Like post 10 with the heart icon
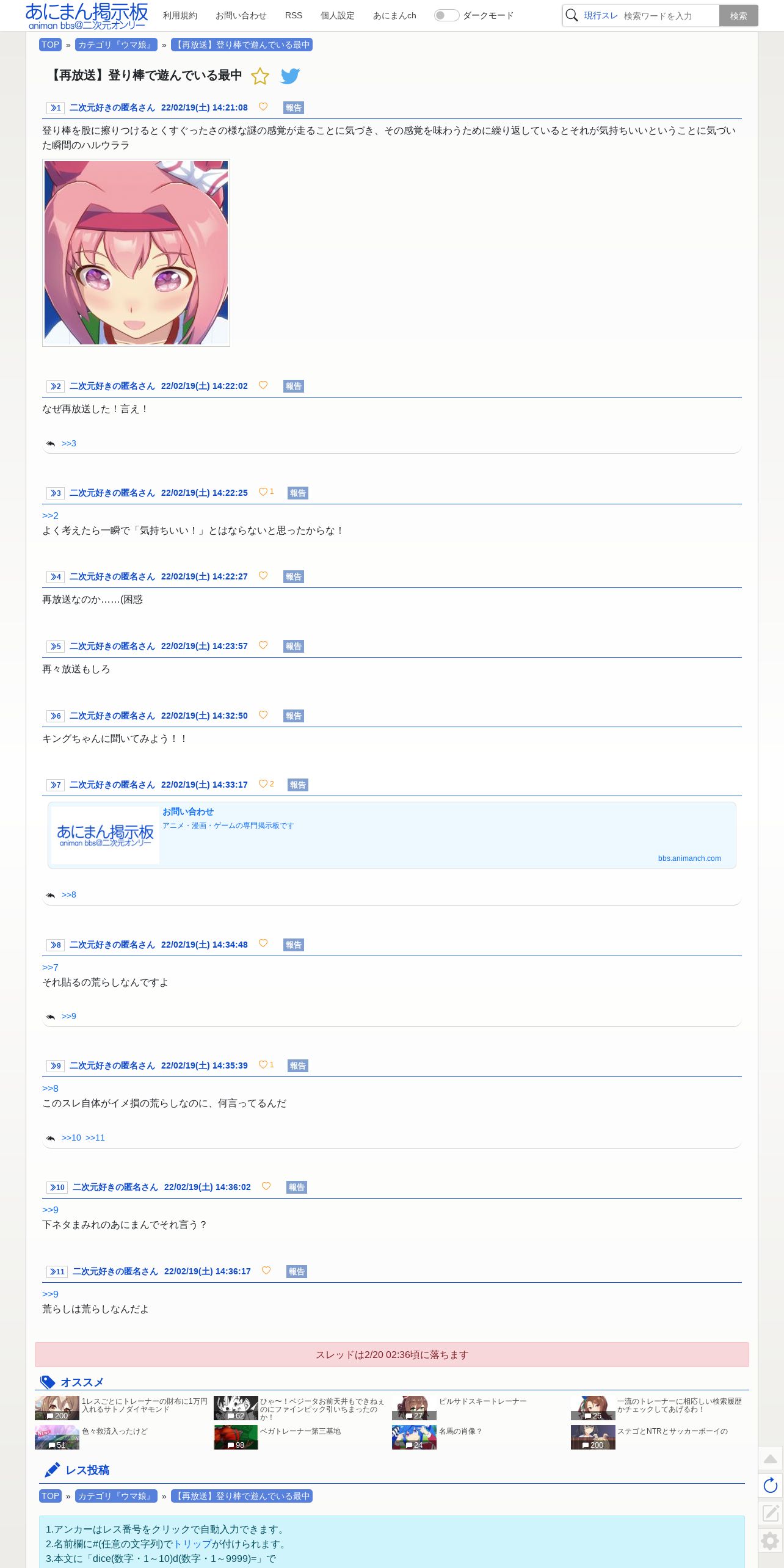The width and height of the screenshot is (784, 1568). tap(266, 1186)
